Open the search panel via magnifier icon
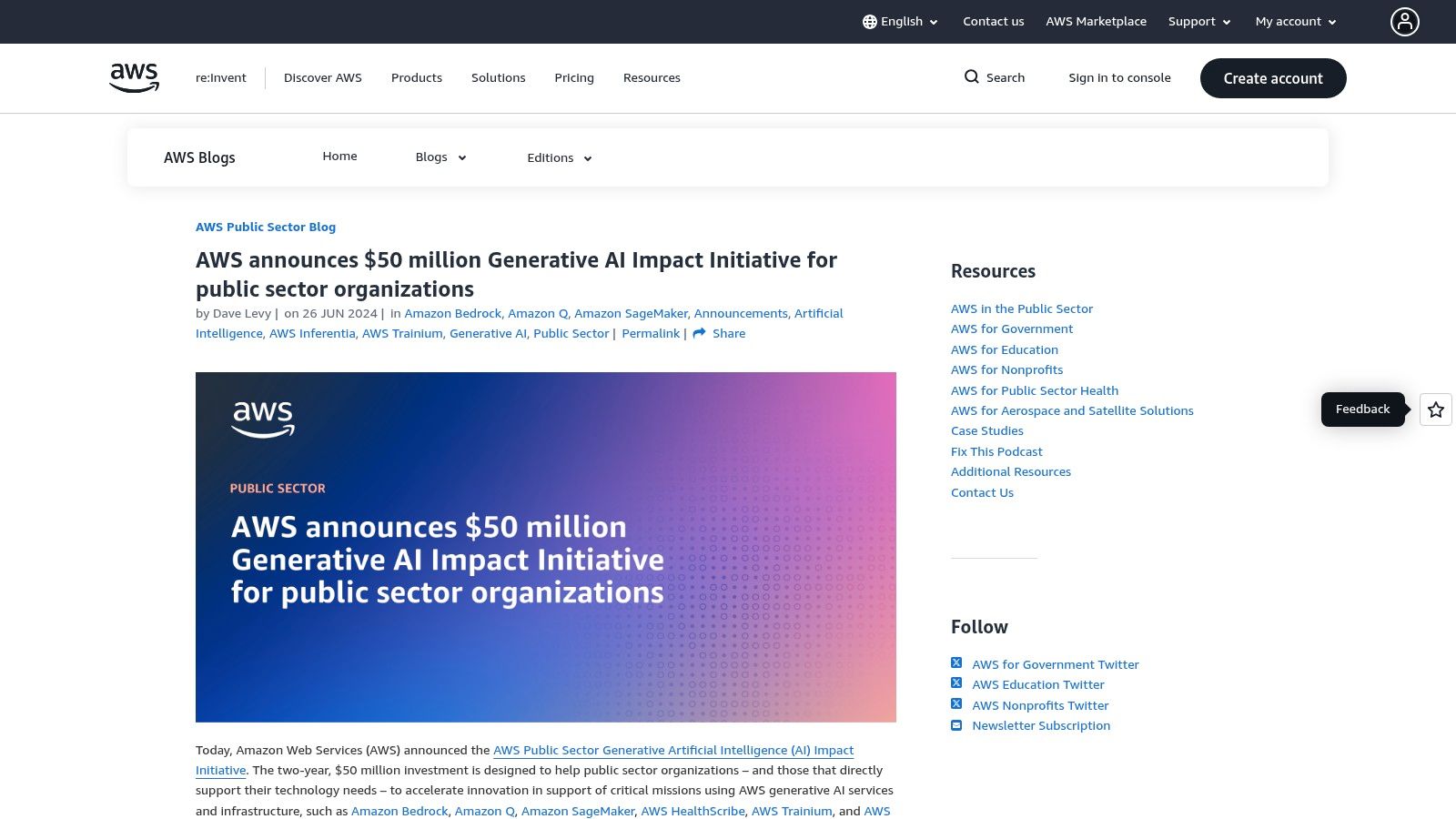 (973, 77)
